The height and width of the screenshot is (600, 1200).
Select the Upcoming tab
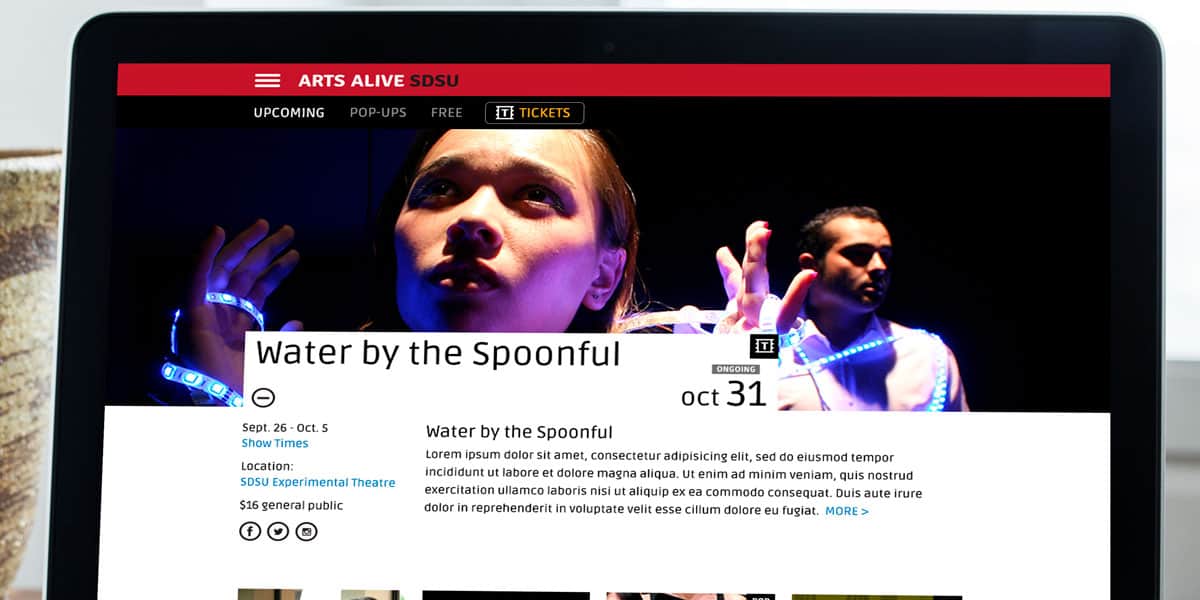[289, 113]
